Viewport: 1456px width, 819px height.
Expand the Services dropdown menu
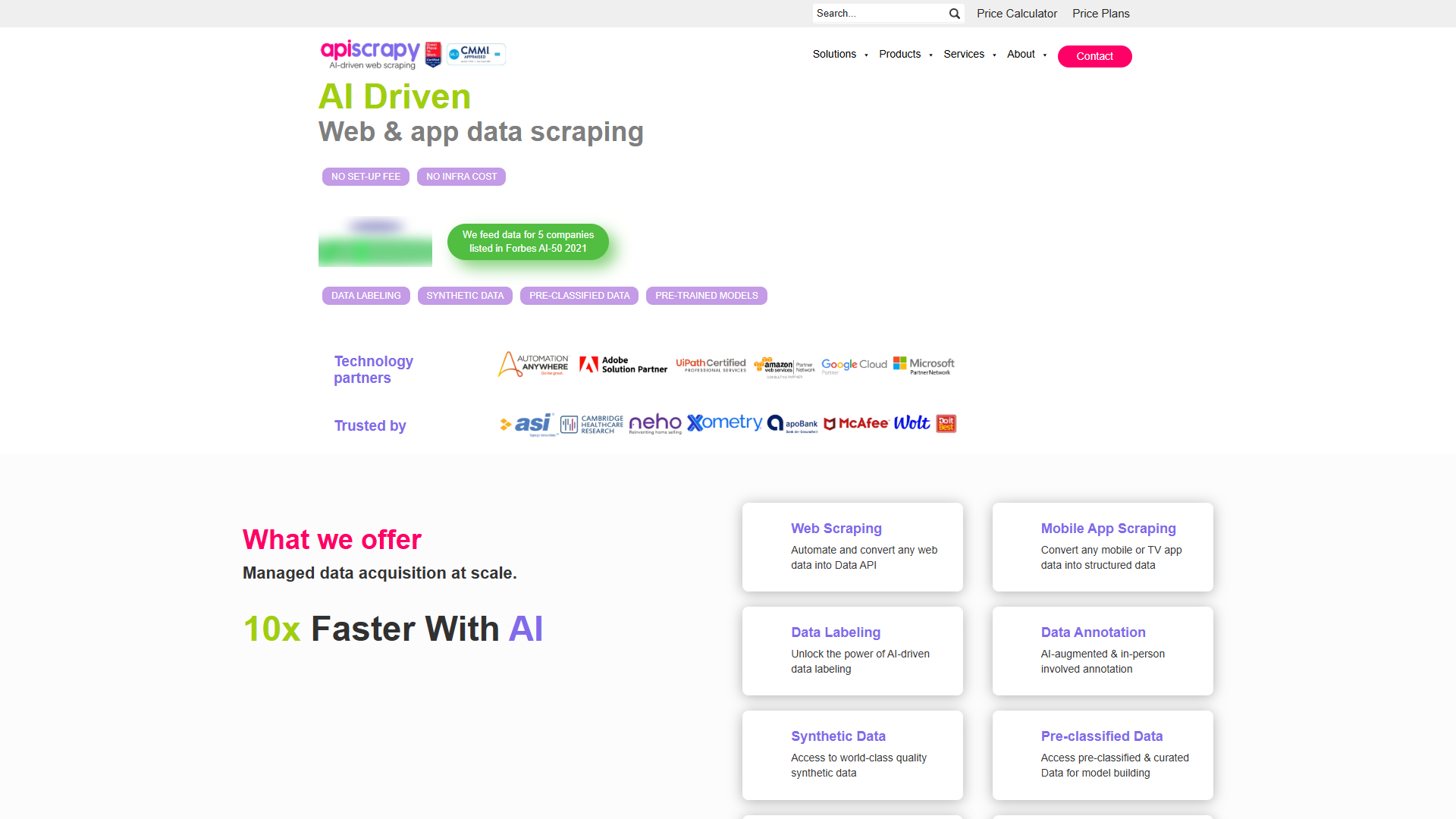coord(969,55)
